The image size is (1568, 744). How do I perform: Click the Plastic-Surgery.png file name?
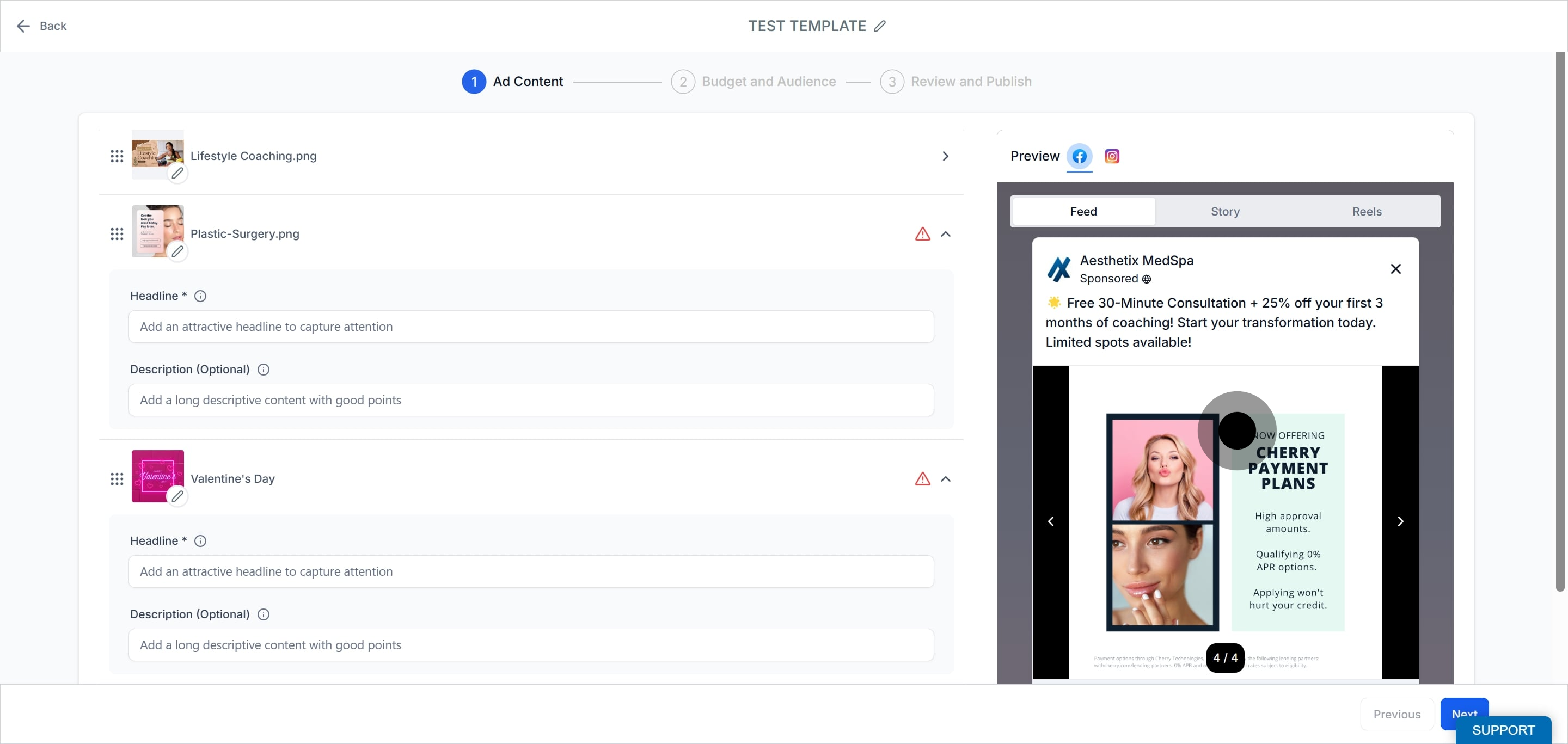[x=244, y=234]
